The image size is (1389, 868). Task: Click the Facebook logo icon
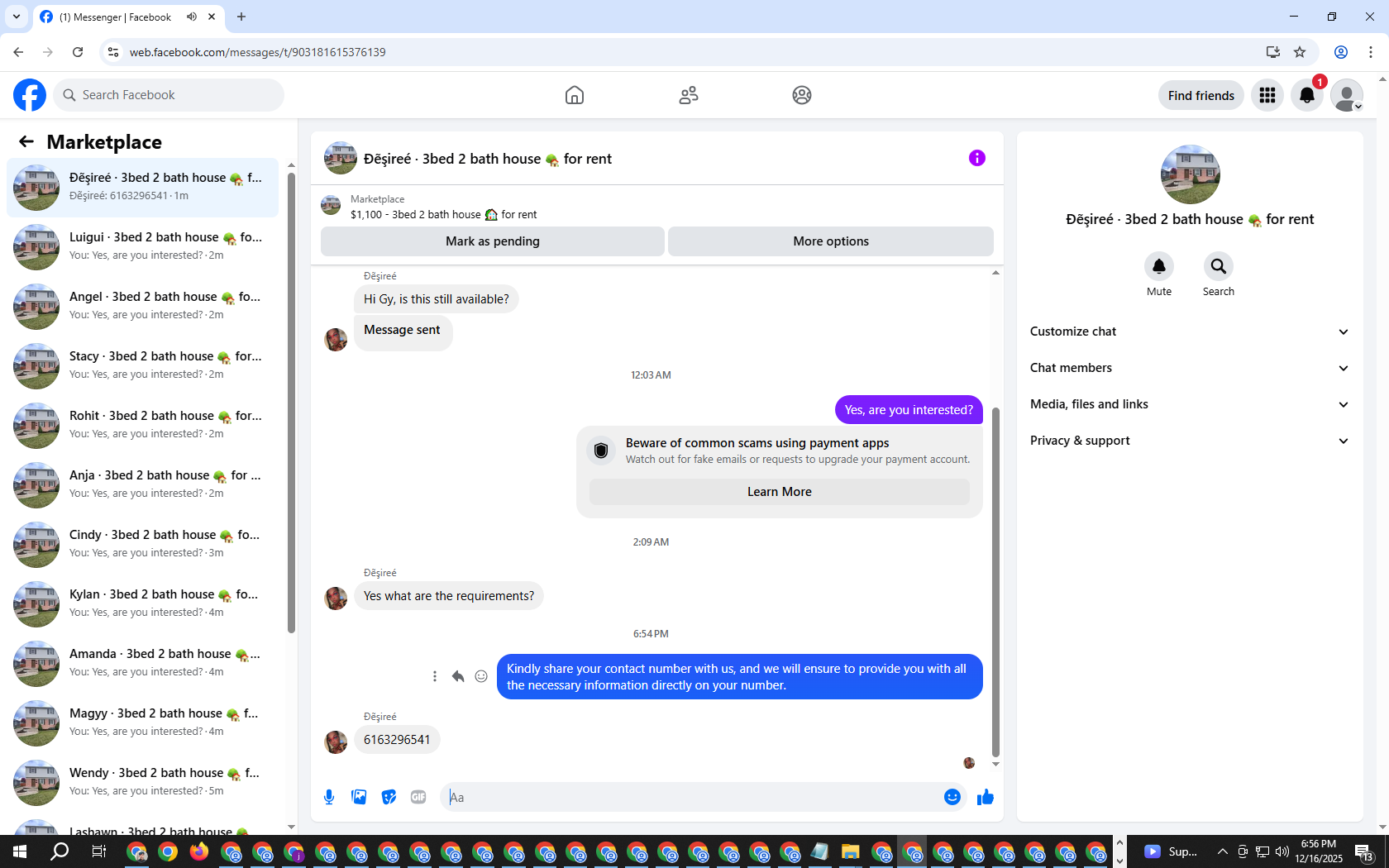coord(30,95)
